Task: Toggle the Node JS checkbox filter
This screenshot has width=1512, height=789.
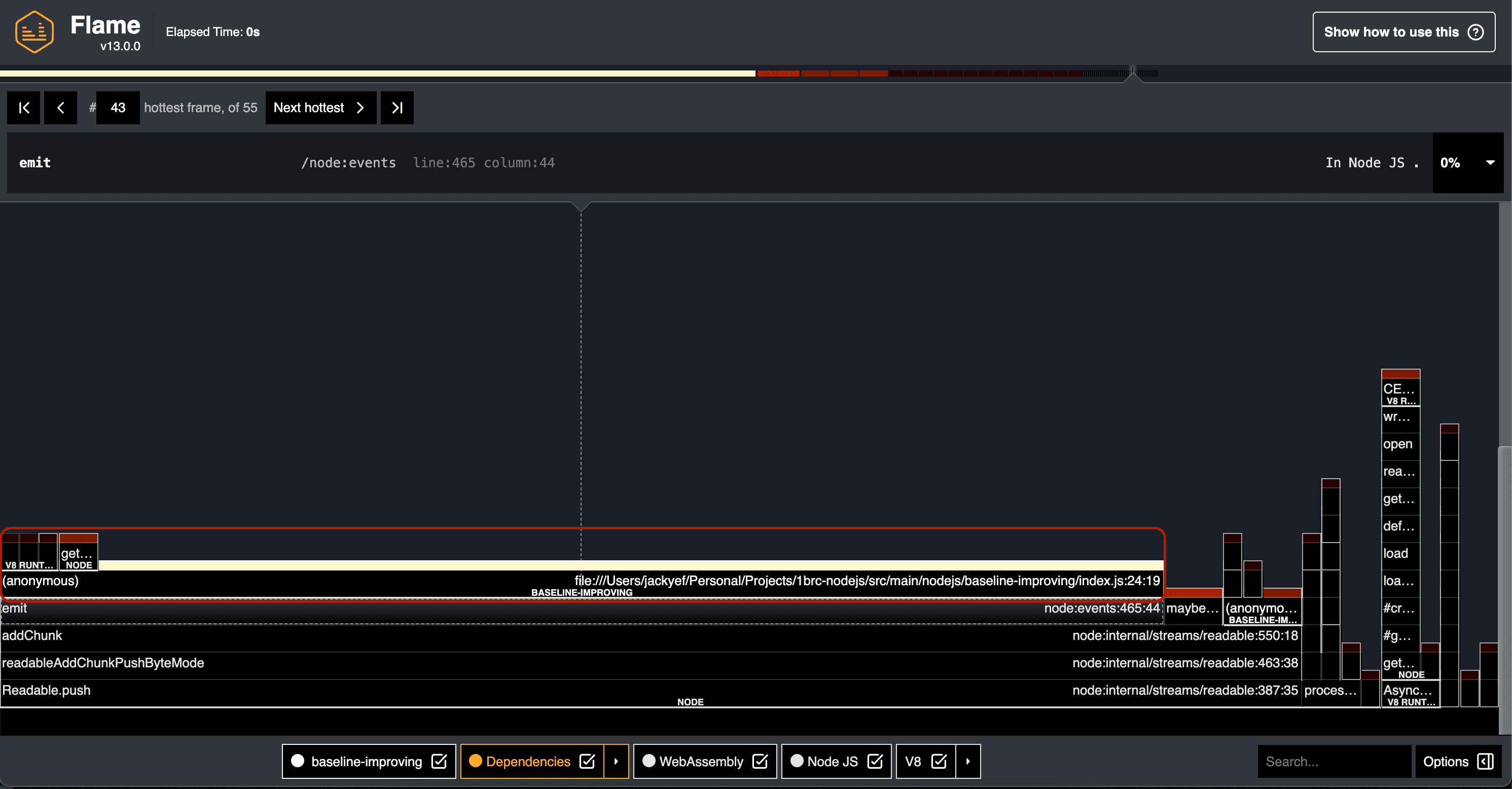Action: tap(873, 761)
